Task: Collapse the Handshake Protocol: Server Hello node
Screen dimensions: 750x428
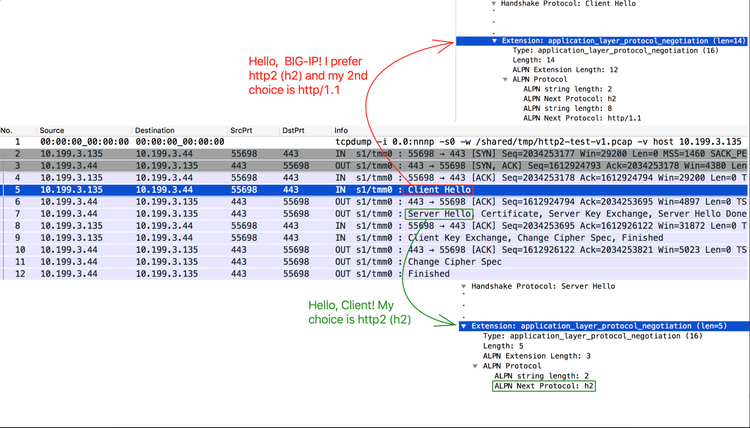Action: coord(465,287)
